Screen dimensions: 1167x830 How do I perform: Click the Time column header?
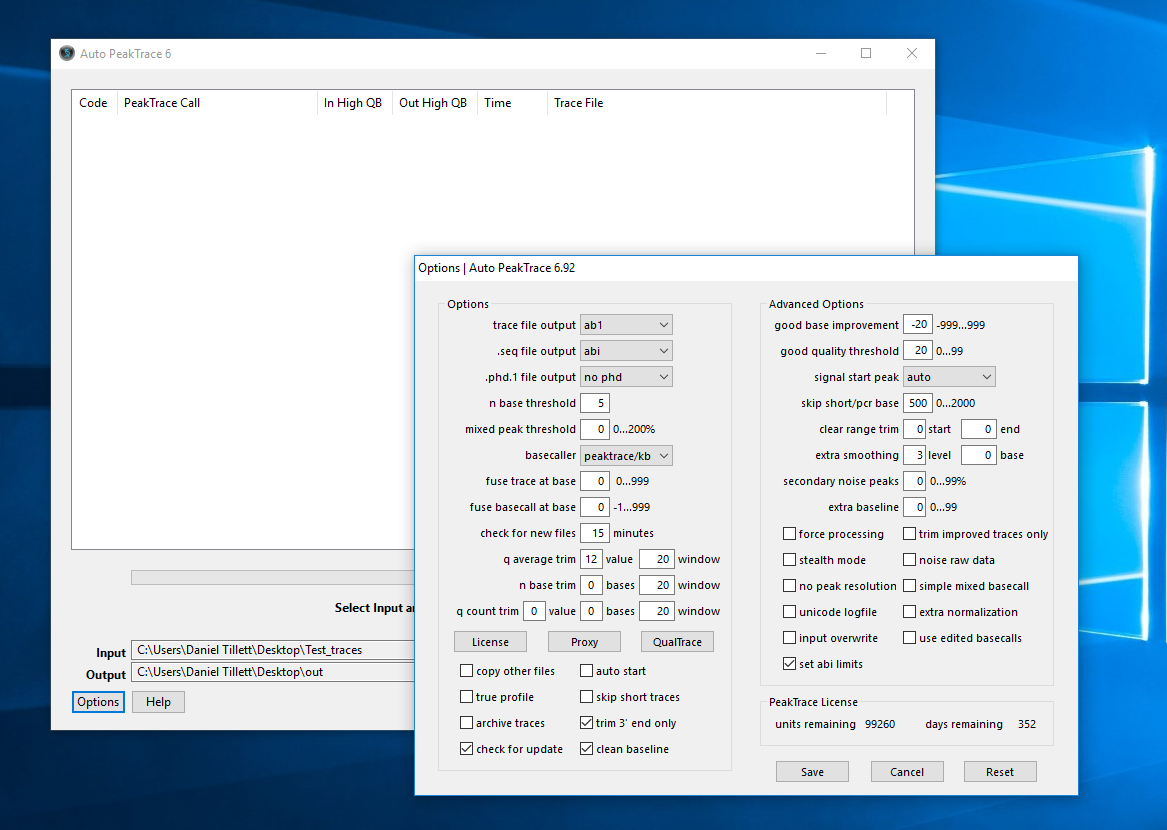coord(511,103)
